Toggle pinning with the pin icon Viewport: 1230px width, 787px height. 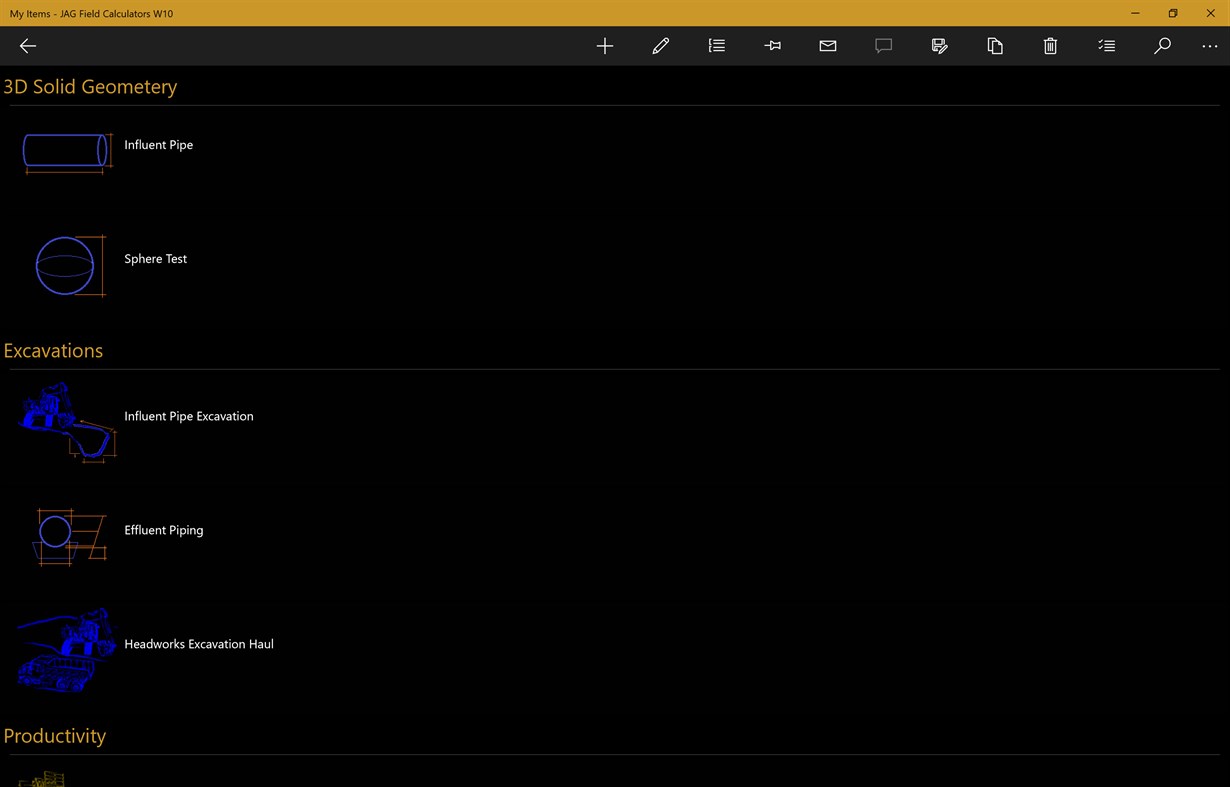coord(772,45)
